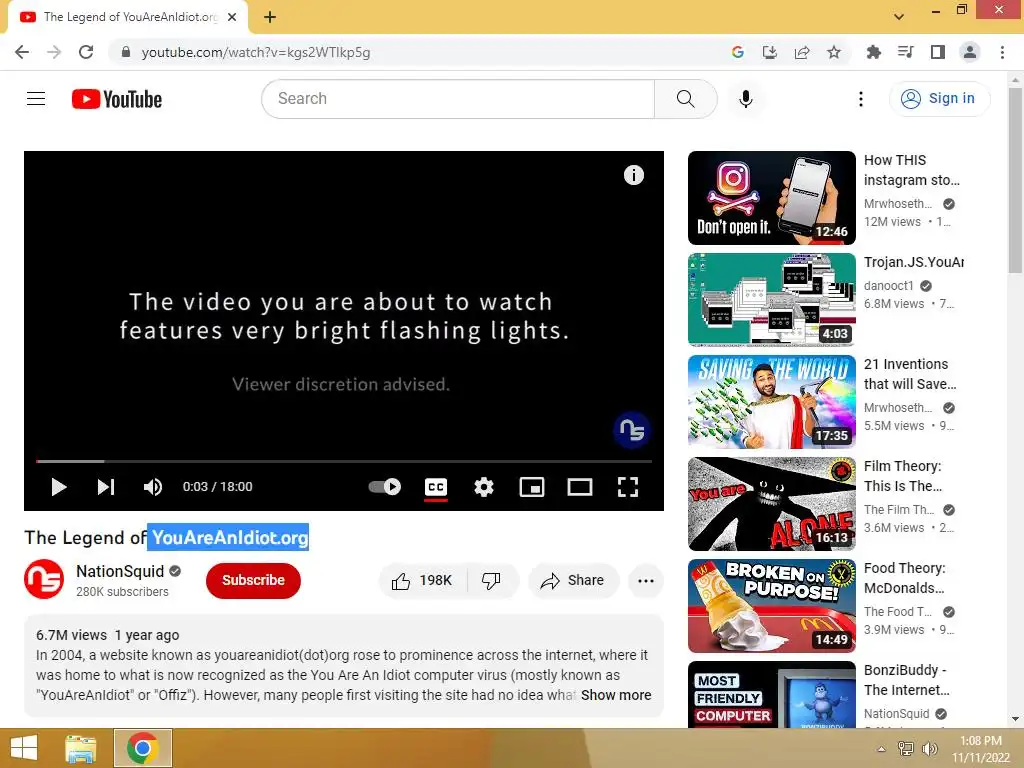Expand description with Show more
This screenshot has width=1024, height=768.
tap(616, 696)
